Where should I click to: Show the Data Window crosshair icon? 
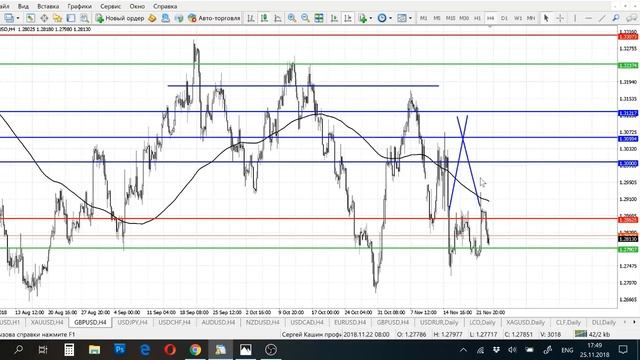click(44, 18)
